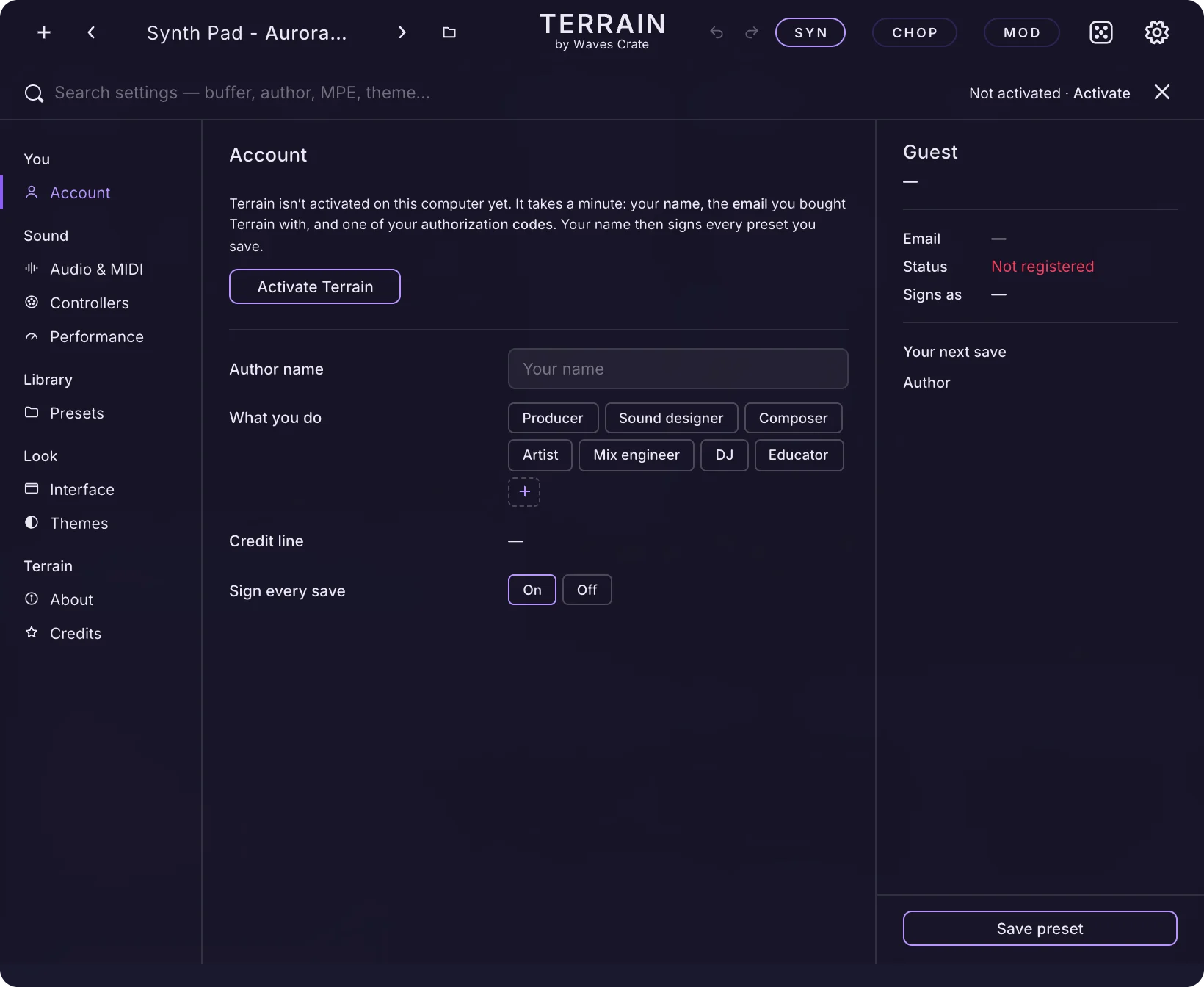Click the Activate Terrain button

point(315,286)
